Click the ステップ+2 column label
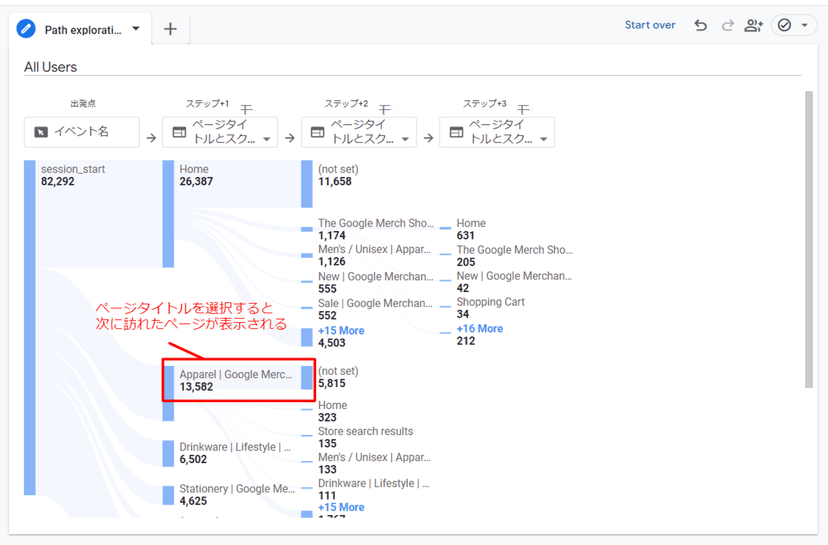 point(346,104)
